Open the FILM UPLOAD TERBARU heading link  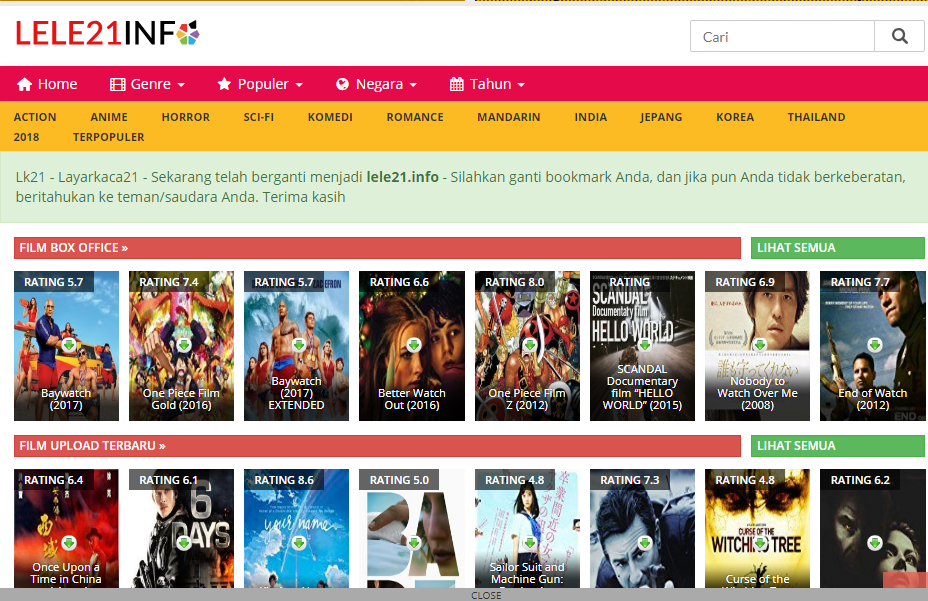coord(92,445)
